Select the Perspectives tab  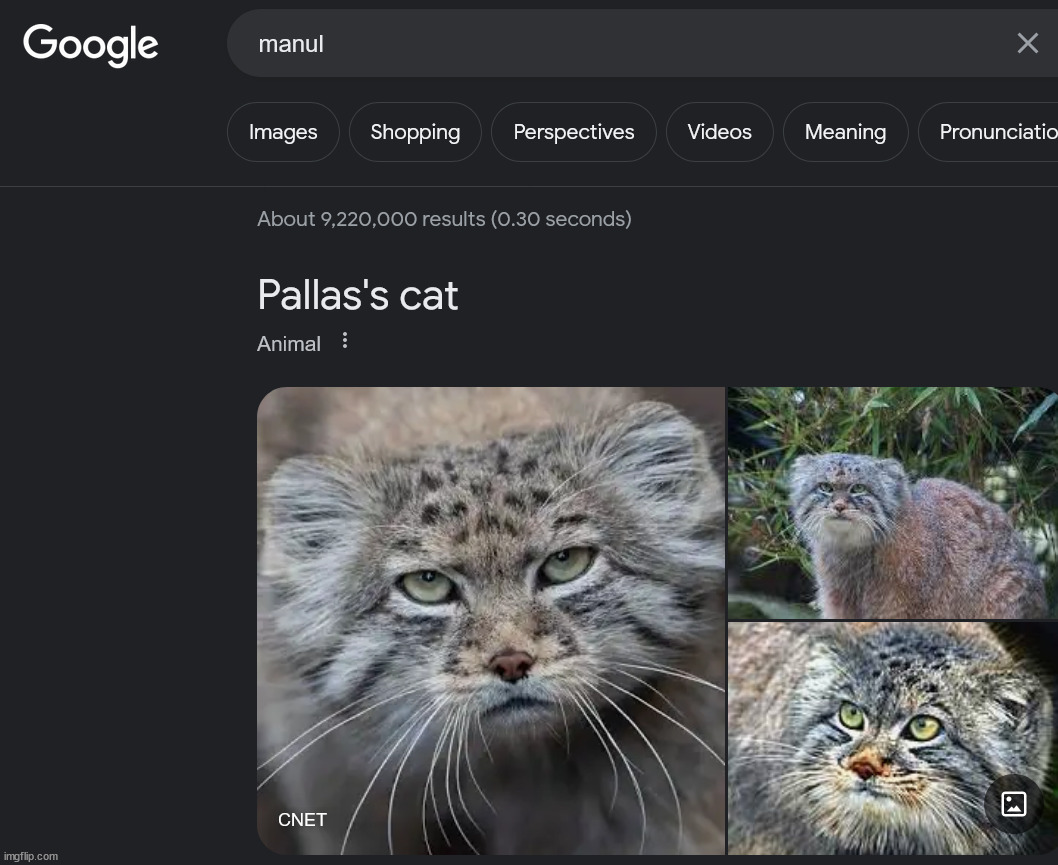(573, 132)
